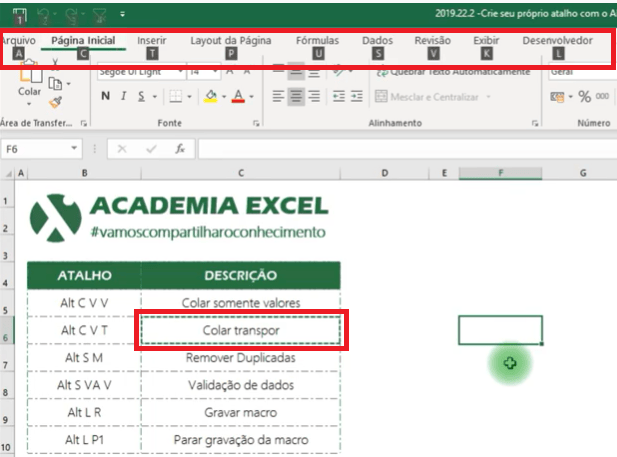This screenshot has width=617, height=457.
Task: Open the Exibir tab
Action: click(x=486, y=41)
